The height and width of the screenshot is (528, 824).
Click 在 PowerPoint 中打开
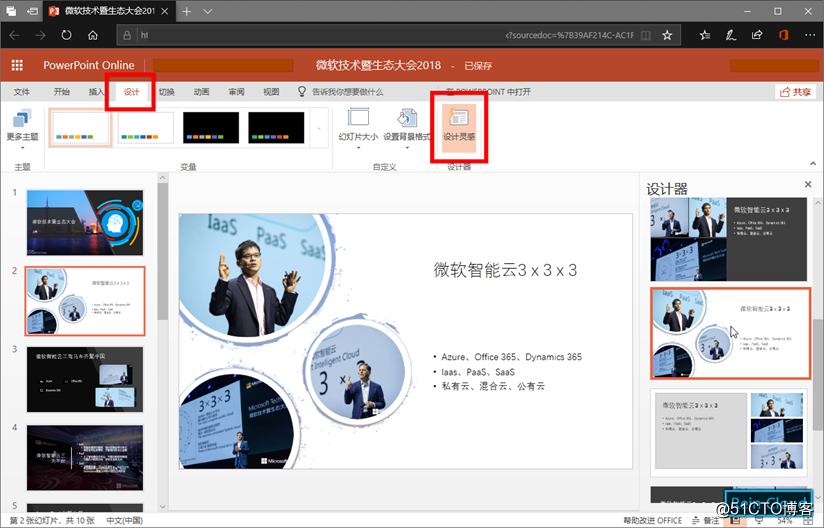488,92
